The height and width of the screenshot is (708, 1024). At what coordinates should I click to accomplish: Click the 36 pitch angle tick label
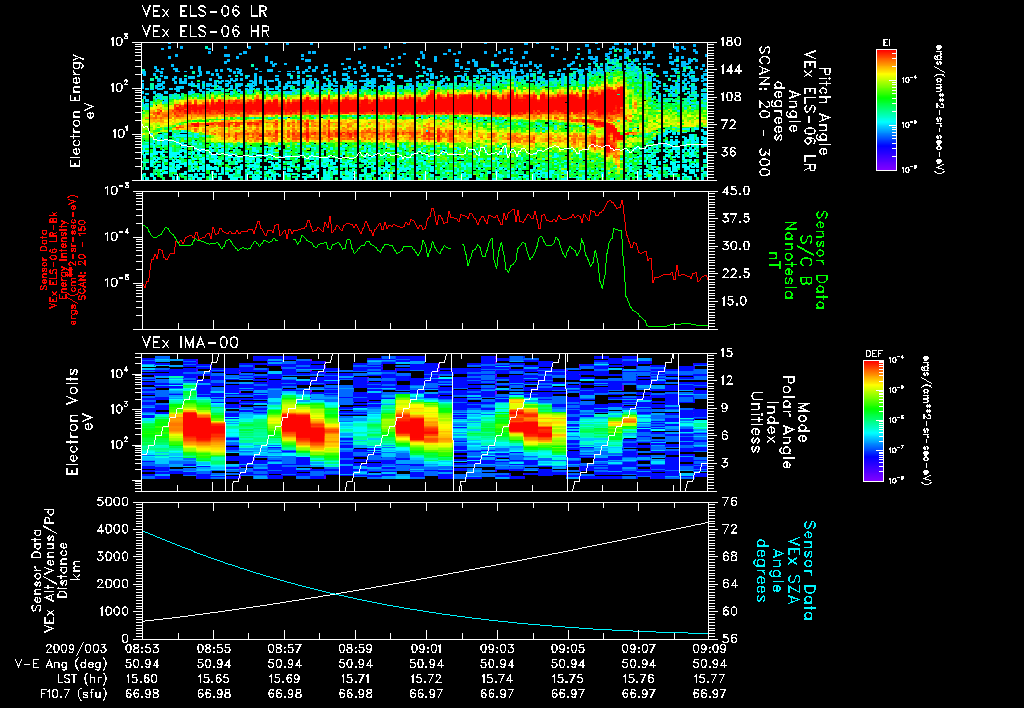tap(726, 152)
